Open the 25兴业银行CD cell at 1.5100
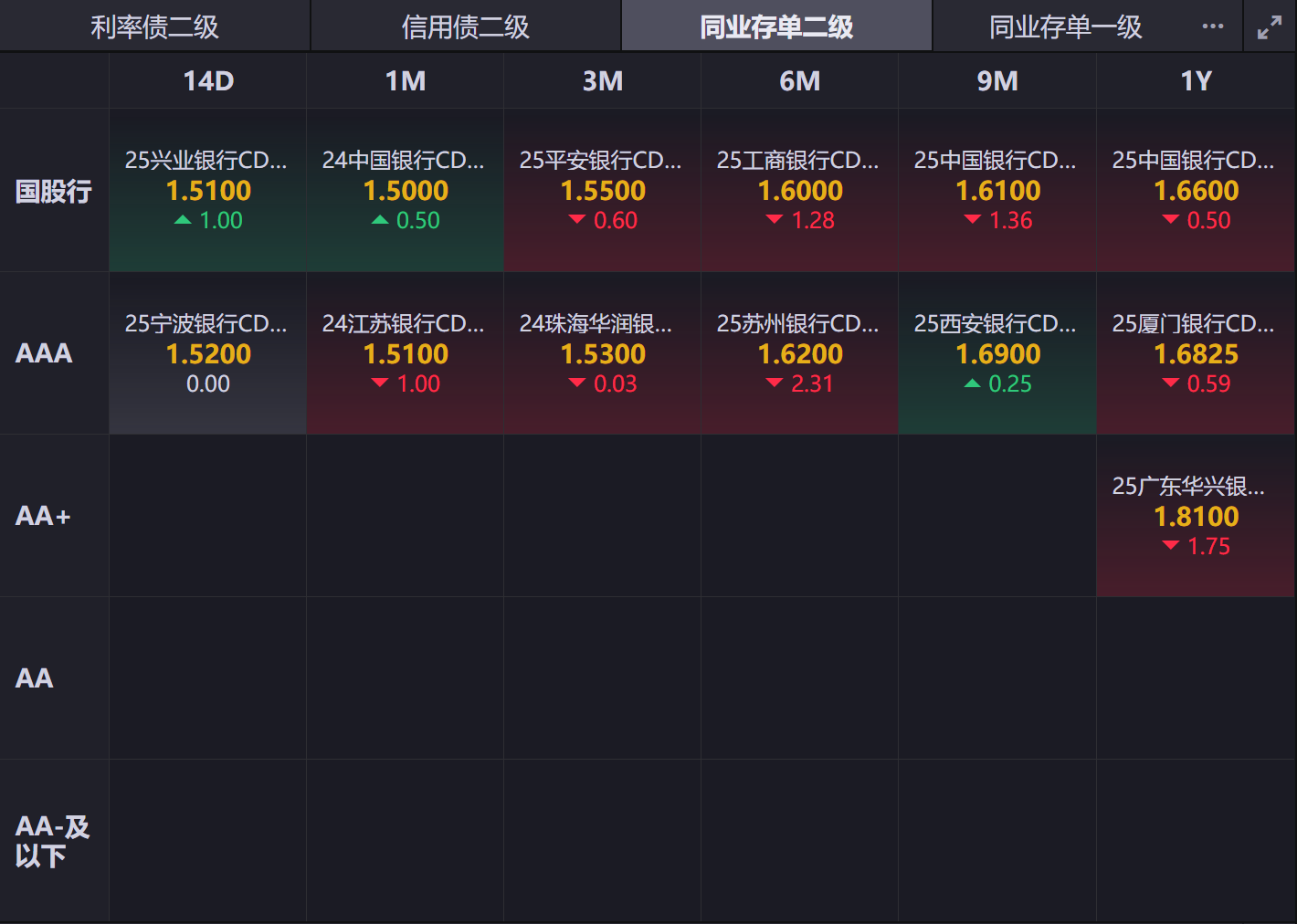The image size is (1297, 924). 208,191
